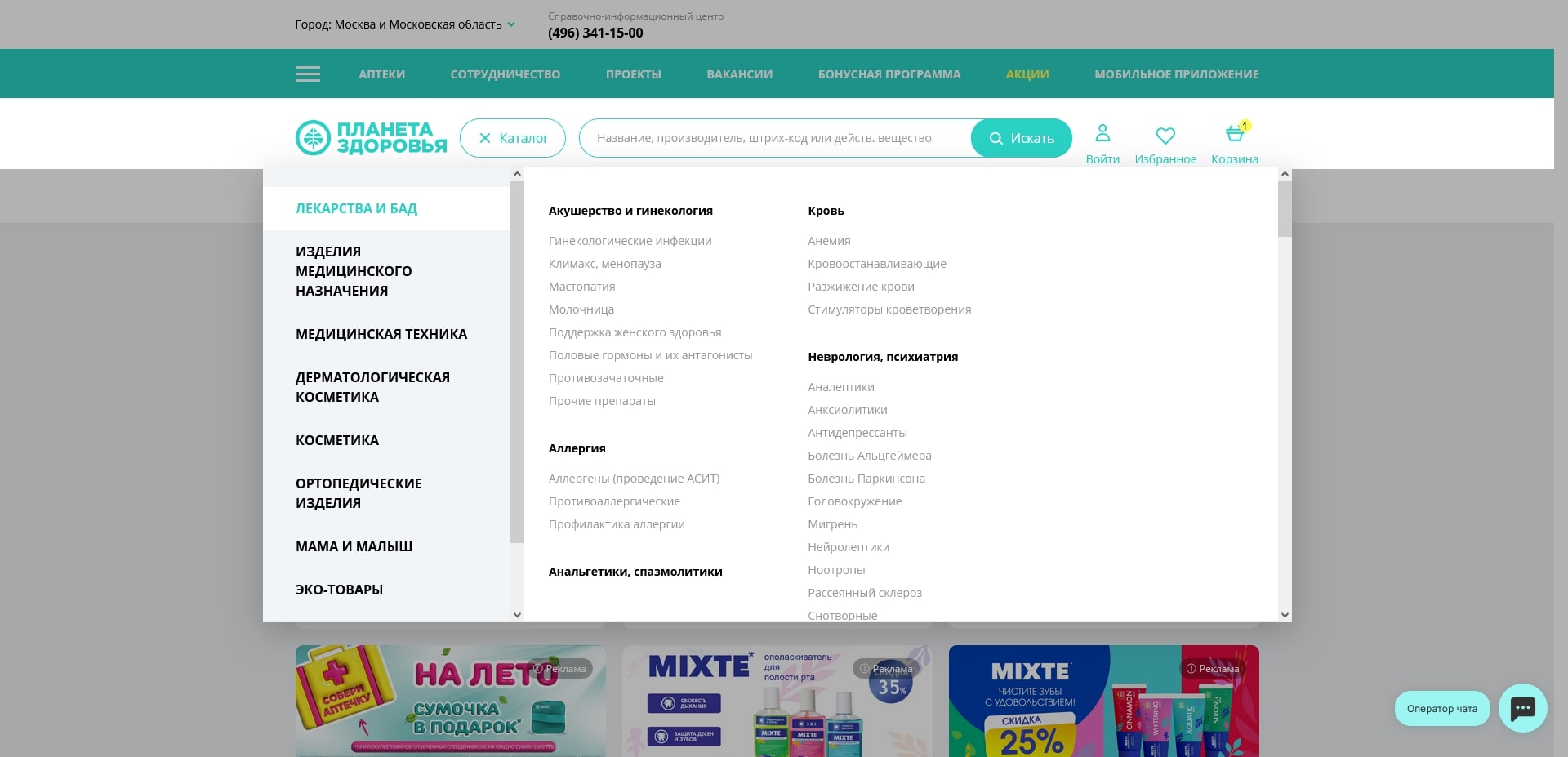Click the Оператор чата button
The image size is (1568, 757).
coord(1441,708)
